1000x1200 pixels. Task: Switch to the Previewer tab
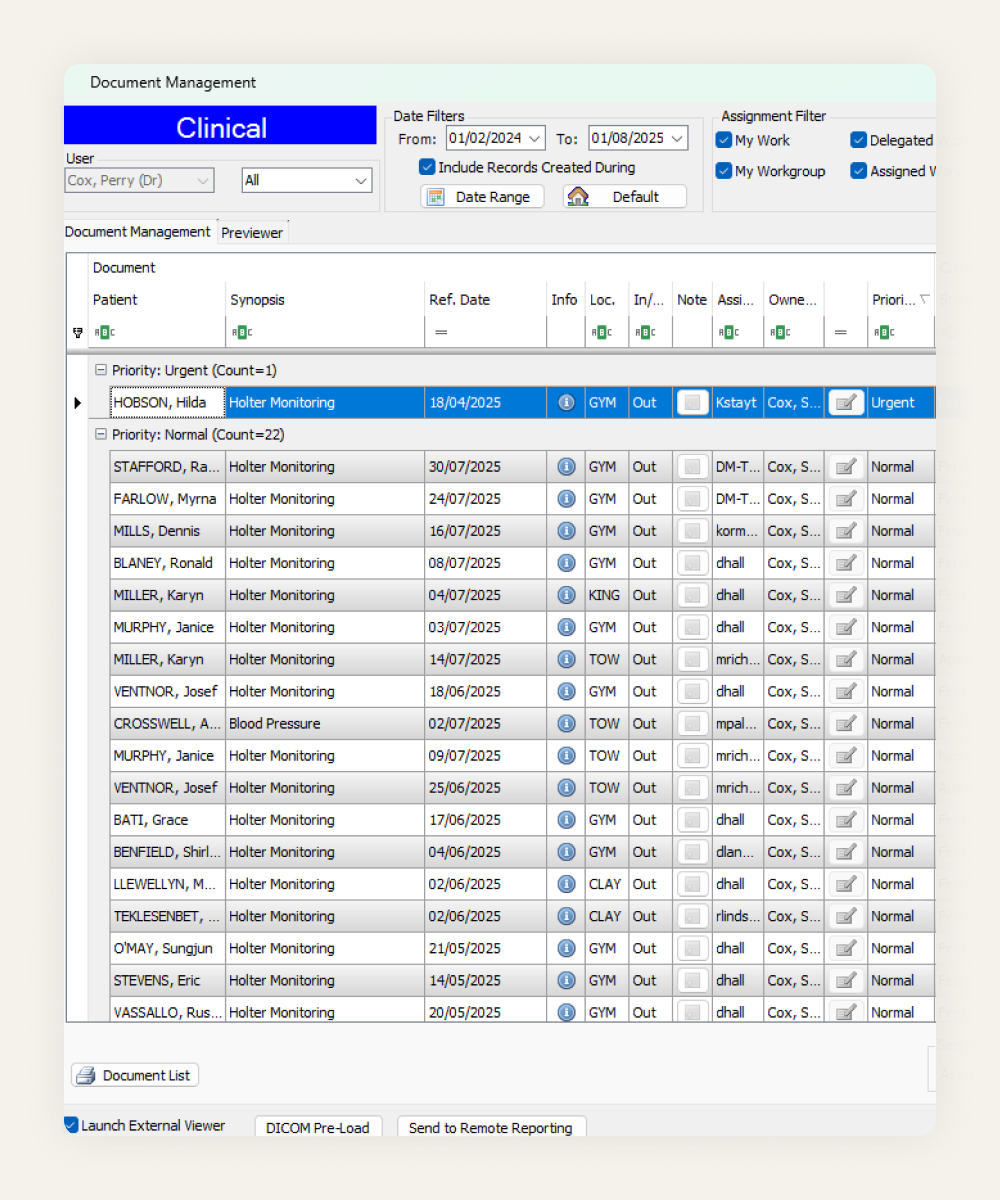pyautogui.click(x=252, y=233)
